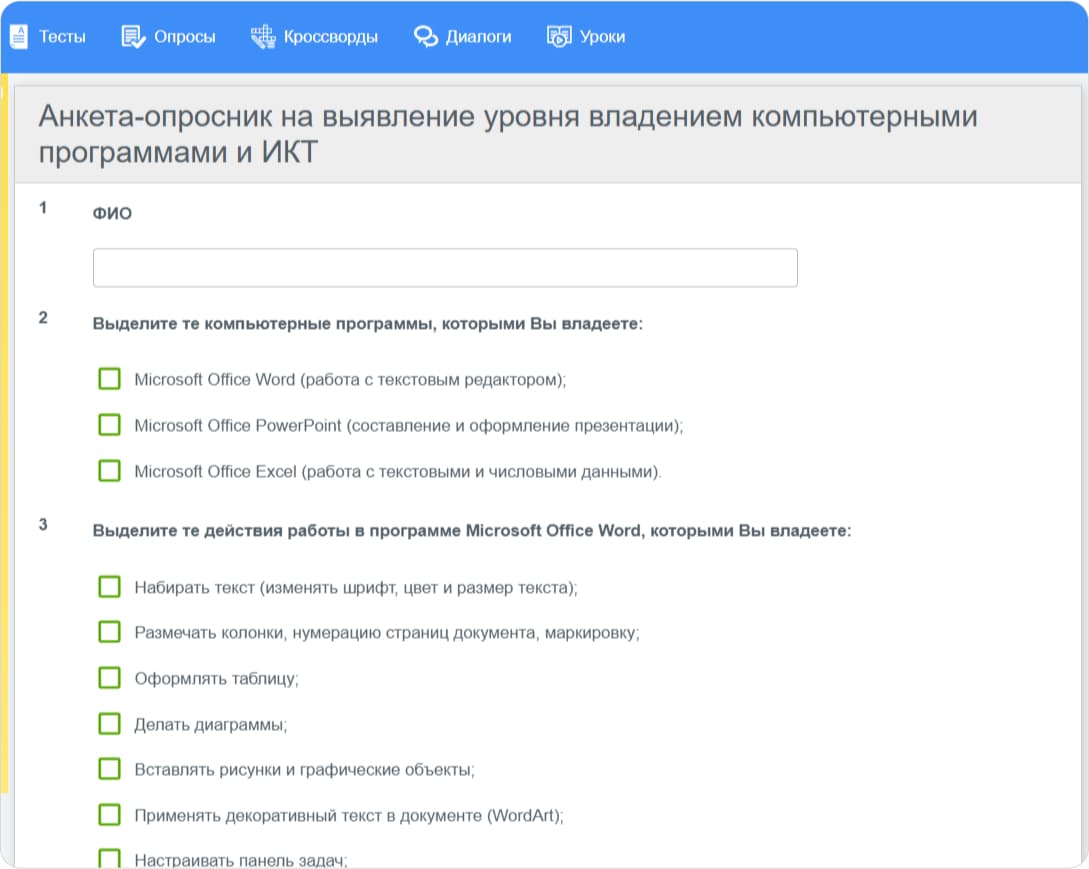This screenshot has height=869, width=1089.
Task: Check Microsoft Office Excel checkbox
Action: pyautogui.click(x=109, y=470)
